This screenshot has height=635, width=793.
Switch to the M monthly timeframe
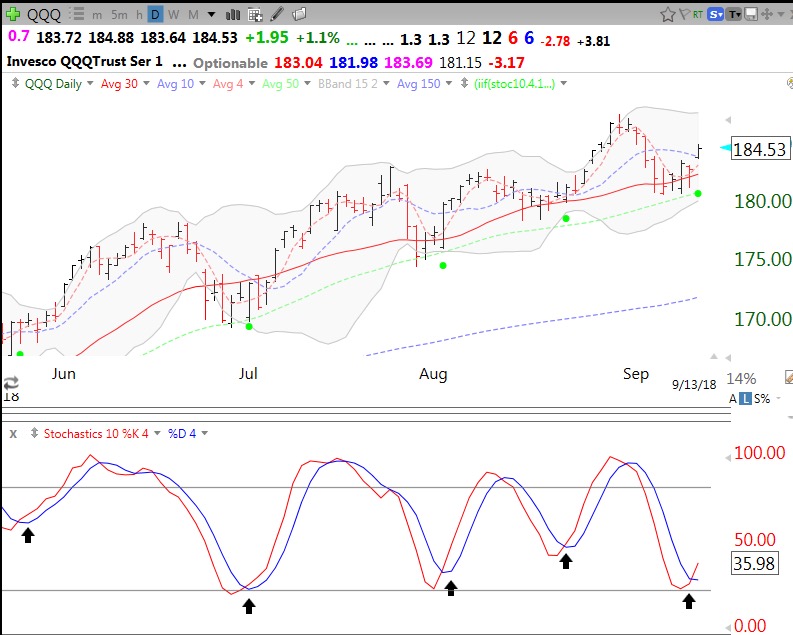pos(193,15)
